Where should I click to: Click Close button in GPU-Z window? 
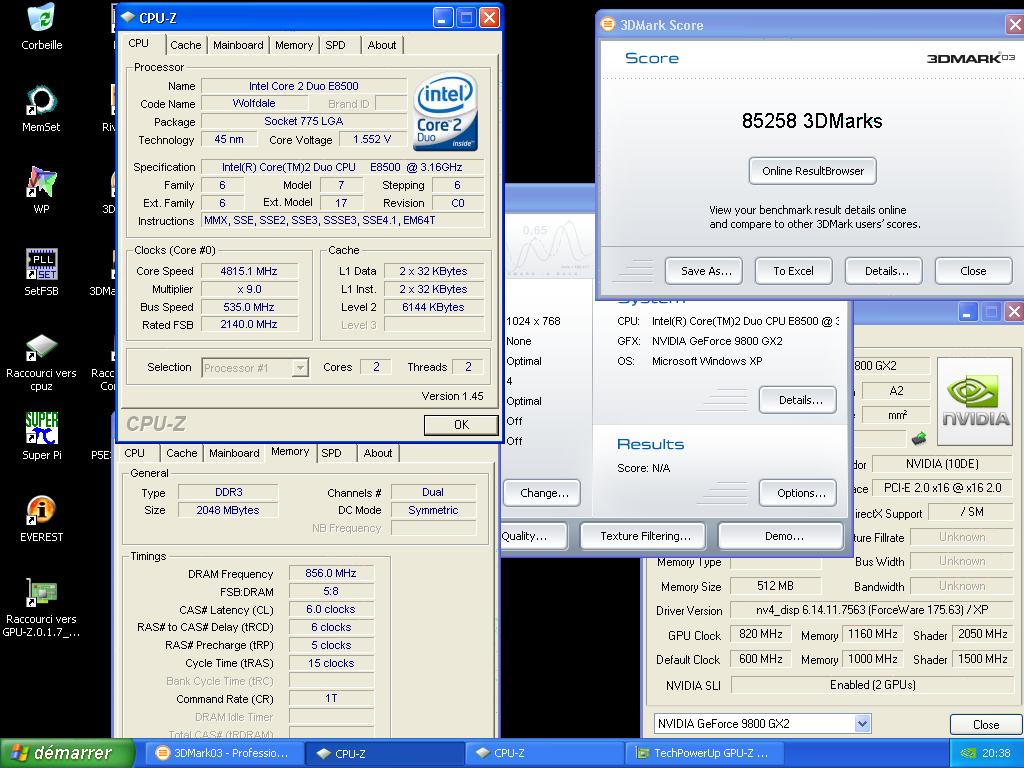point(985,725)
